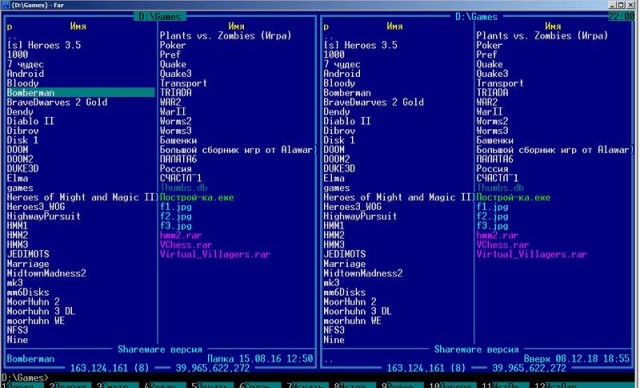The image size is (640, 388).
Task: Select "Россия" folder in the right panel
Action: (x=492, y=169)
